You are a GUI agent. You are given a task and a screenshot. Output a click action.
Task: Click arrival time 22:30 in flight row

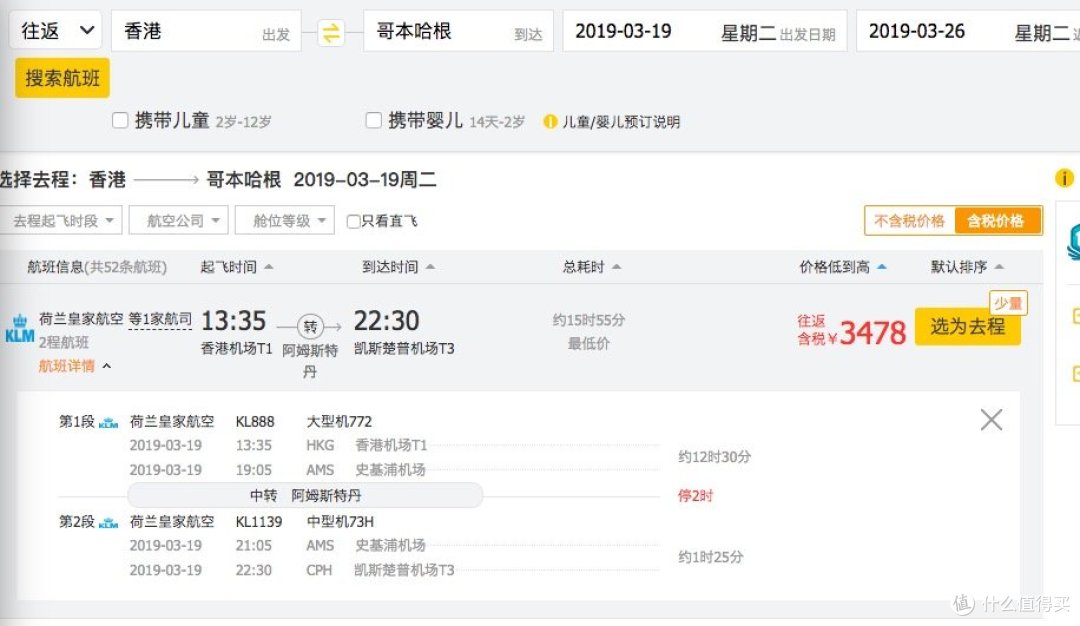(x=386, y=321)
